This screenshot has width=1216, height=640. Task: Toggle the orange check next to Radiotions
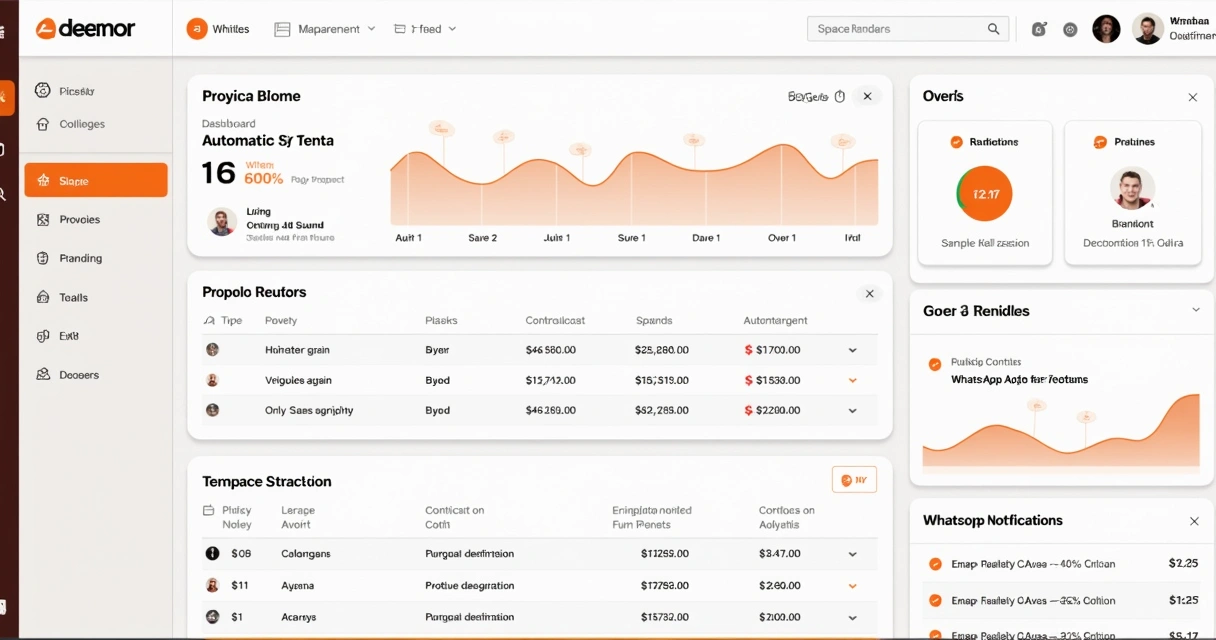956,142
